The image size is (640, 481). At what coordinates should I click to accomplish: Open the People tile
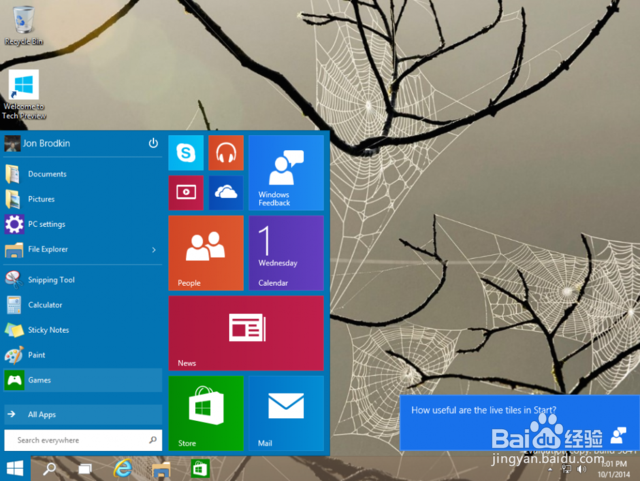coord(206,253)
